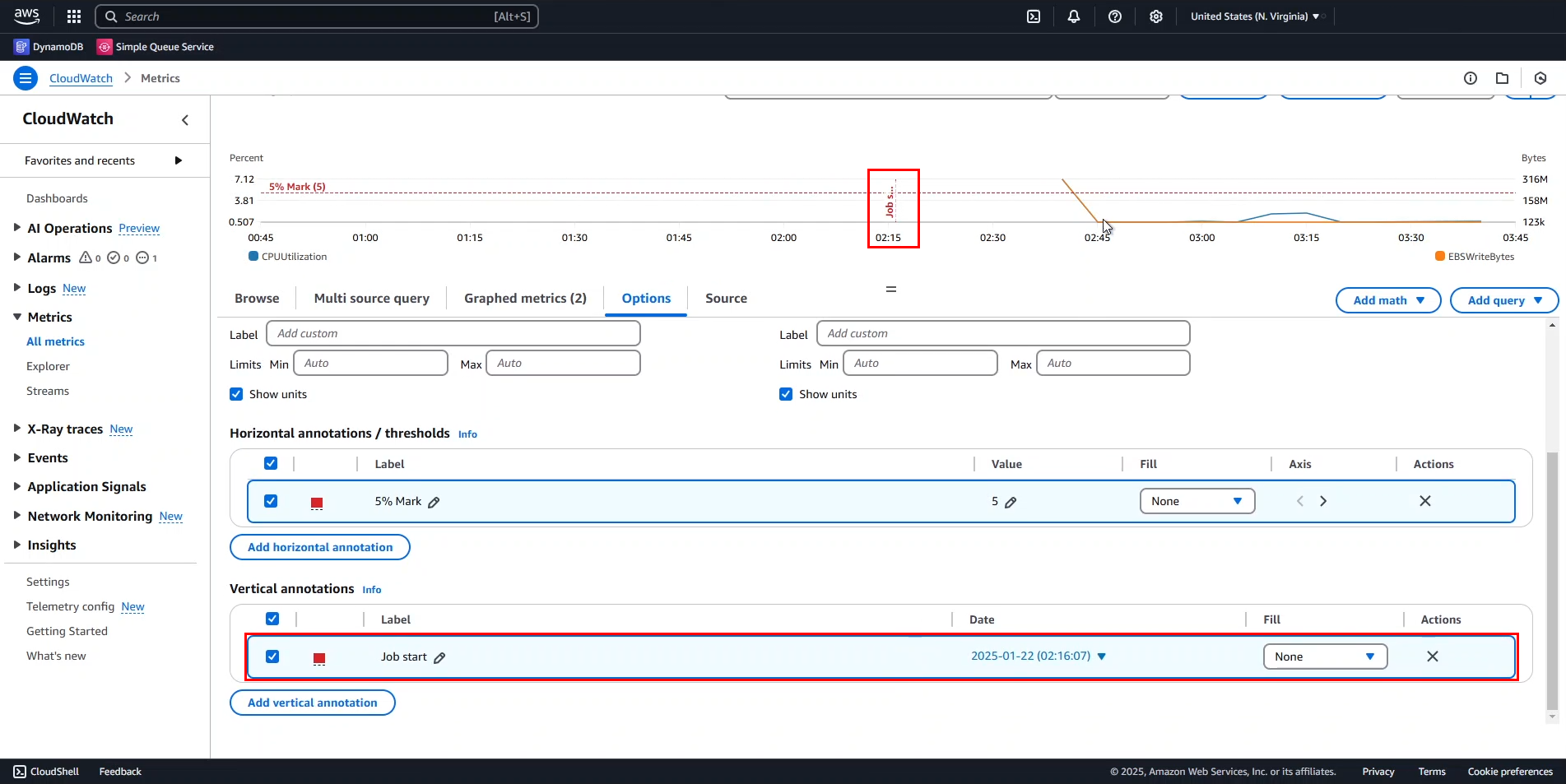Open Fill dropdown for 5% Mark annotation
1566x784 pixels.
pyautogui.click(x=1197, y=501)
